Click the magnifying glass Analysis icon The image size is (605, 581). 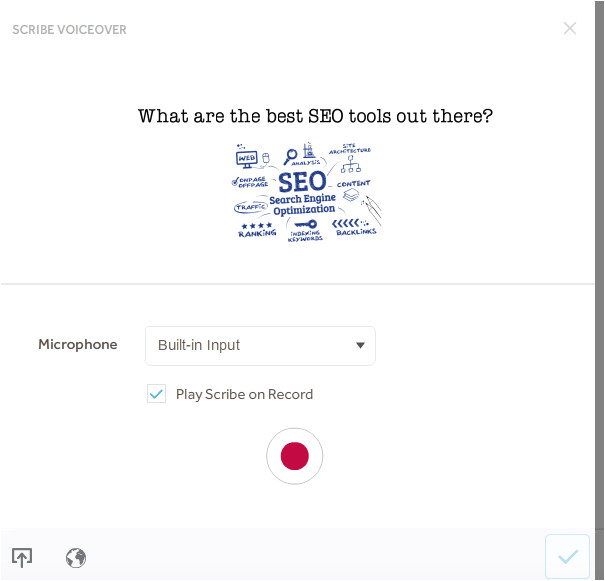tap(291, 156)
